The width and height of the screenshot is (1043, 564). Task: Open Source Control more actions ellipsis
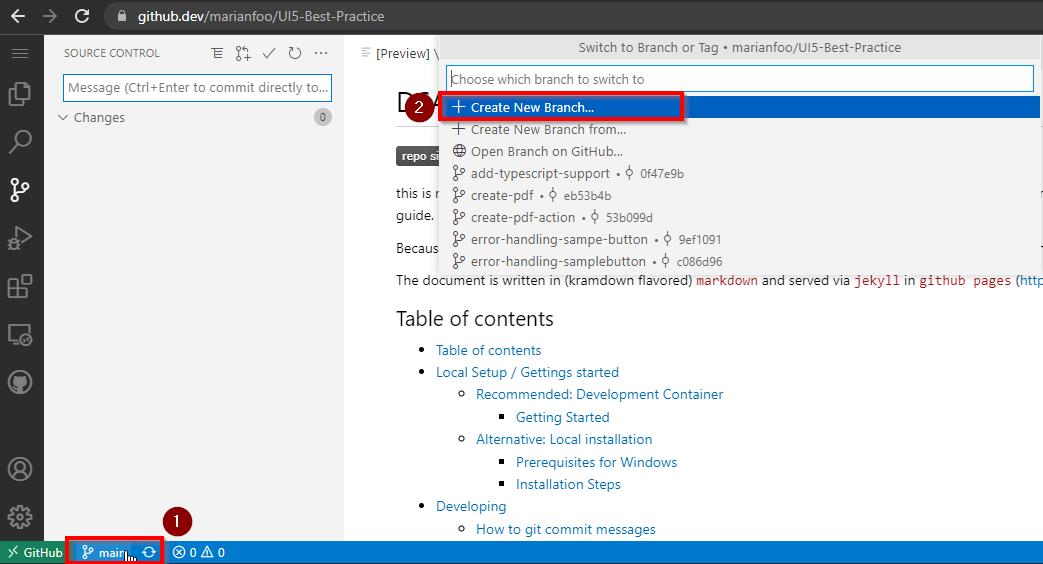321,53
